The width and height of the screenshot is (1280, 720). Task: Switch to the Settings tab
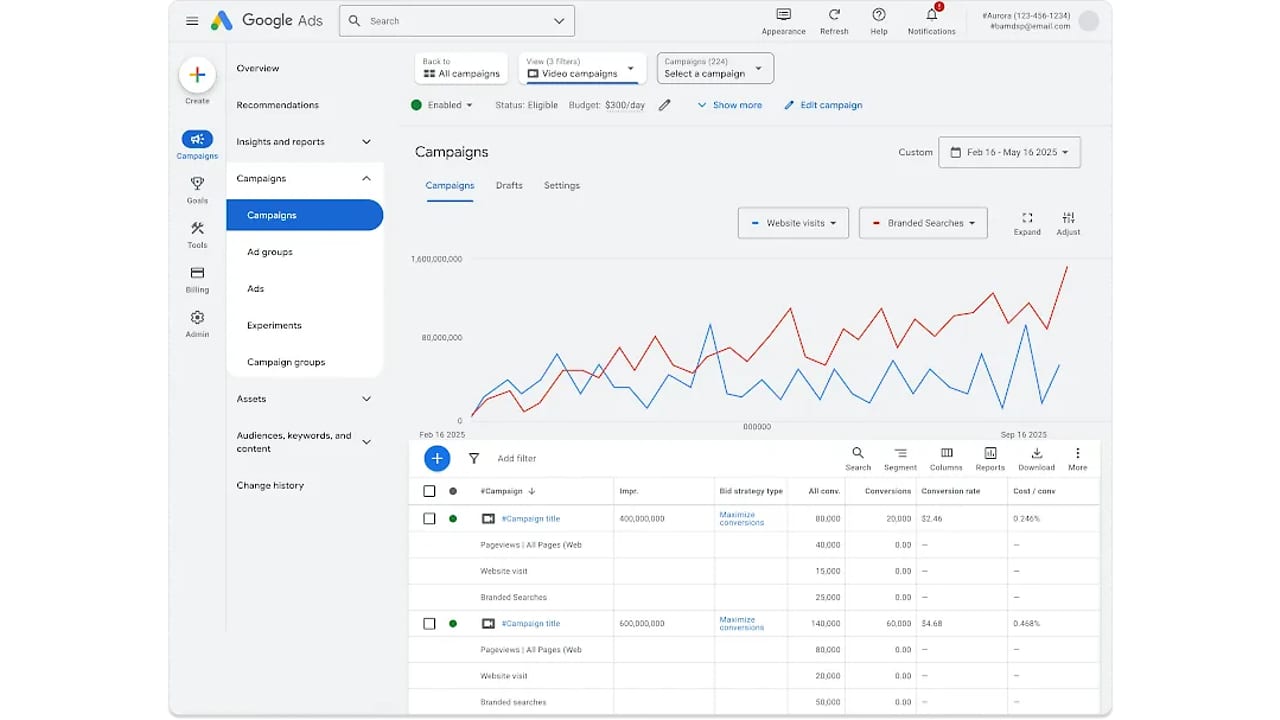click(561, 186)
